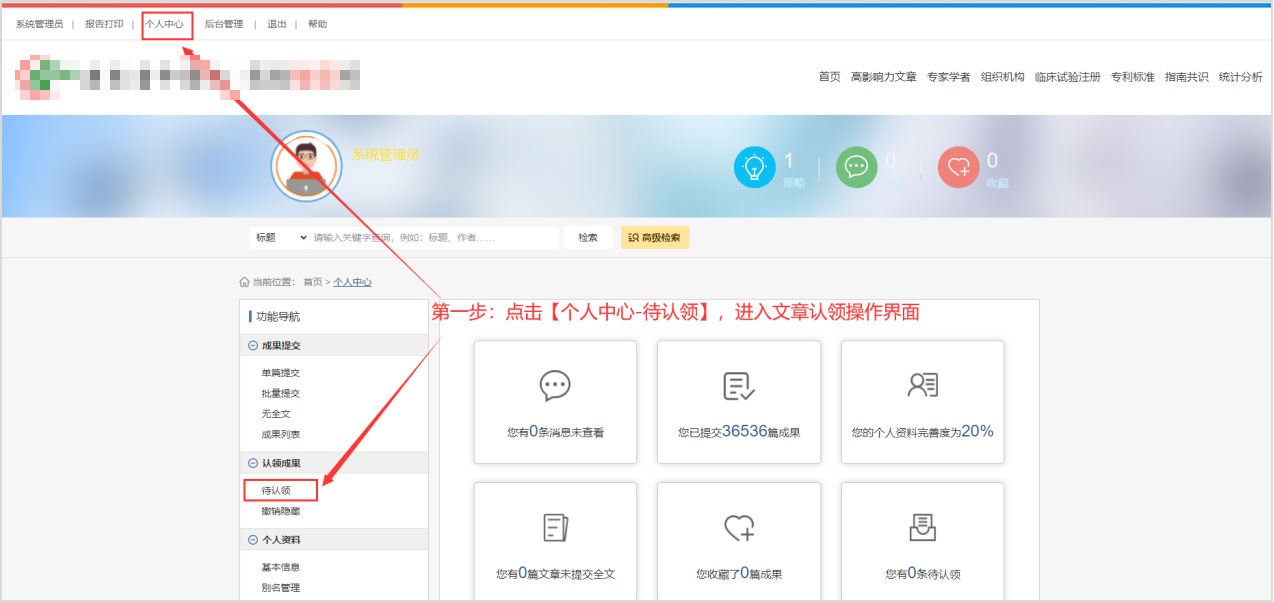The width and height of the screenshot is (1274, 602).
Task: Click the 检索 search button
Action: tap(588, 238)
